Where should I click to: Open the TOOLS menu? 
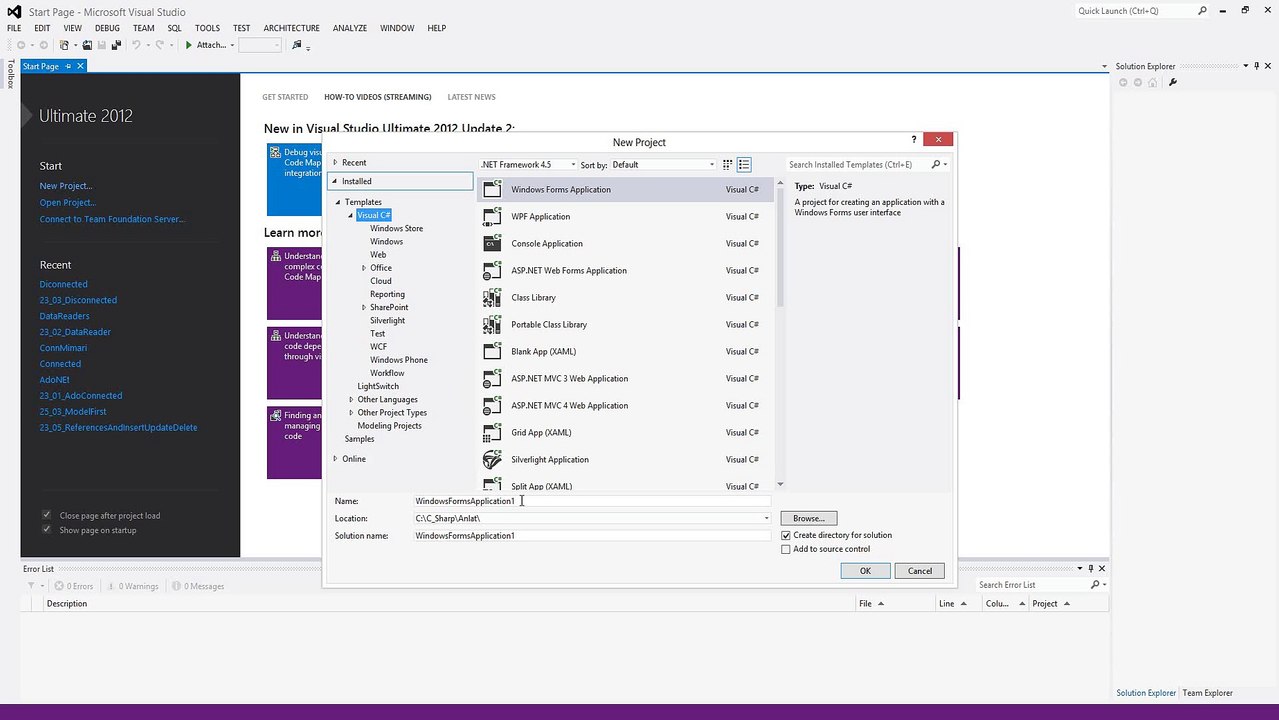point(207,28)
